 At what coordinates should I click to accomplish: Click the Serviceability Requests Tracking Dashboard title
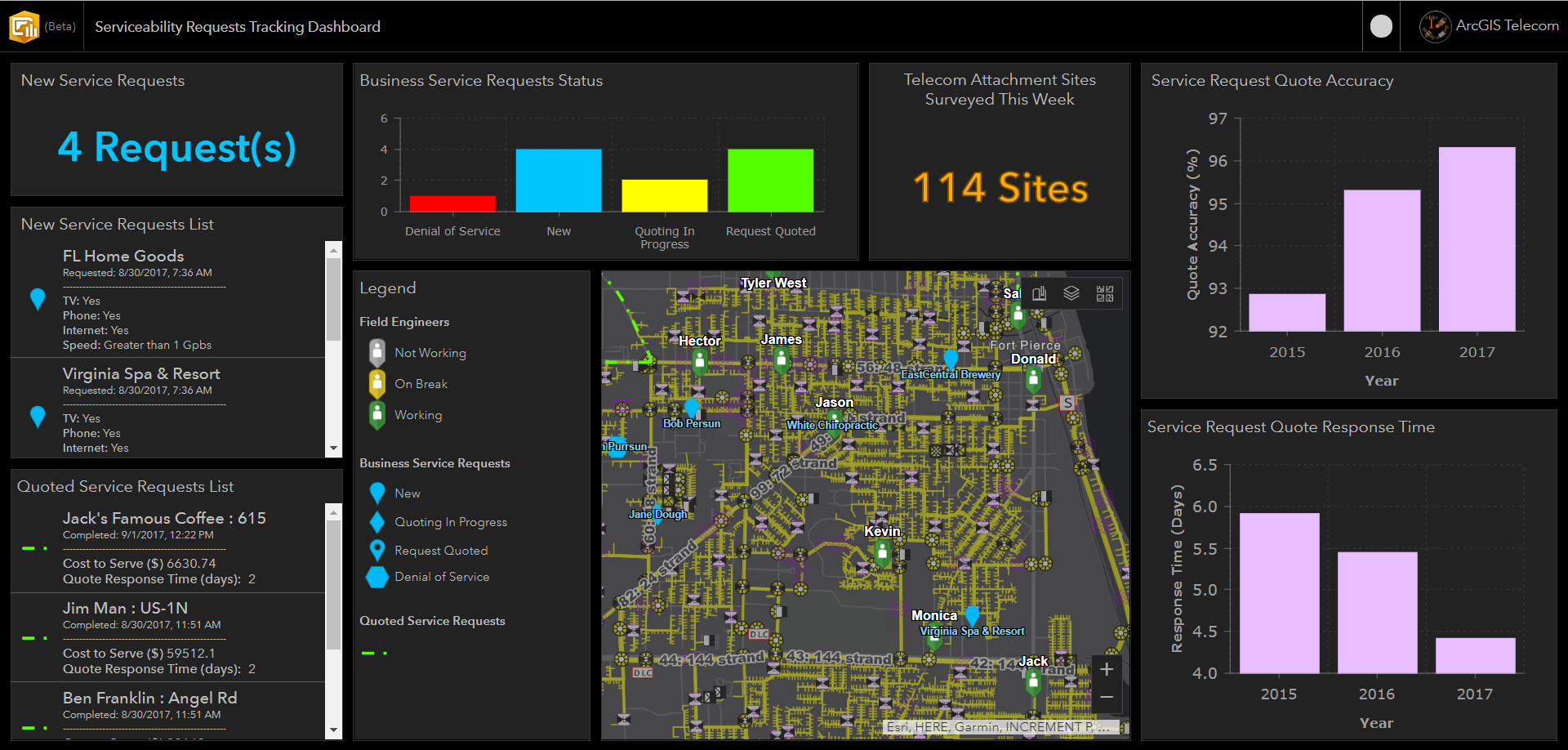238,26
